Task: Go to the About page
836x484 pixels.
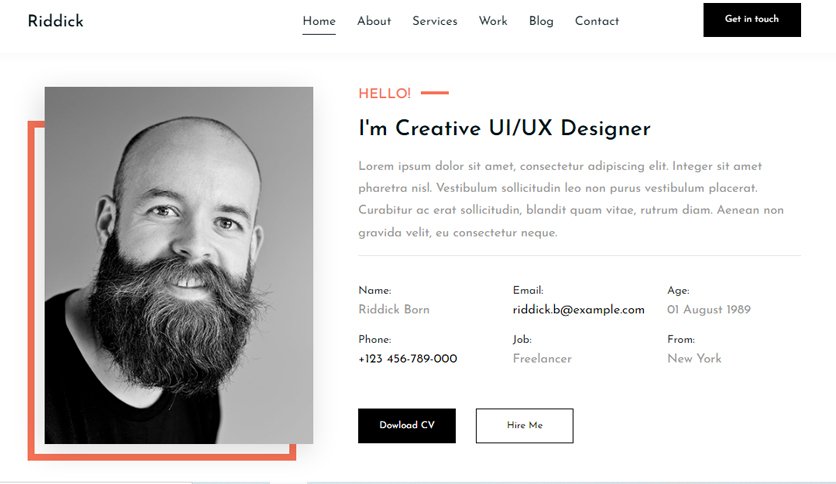Action: coord(374,21)
